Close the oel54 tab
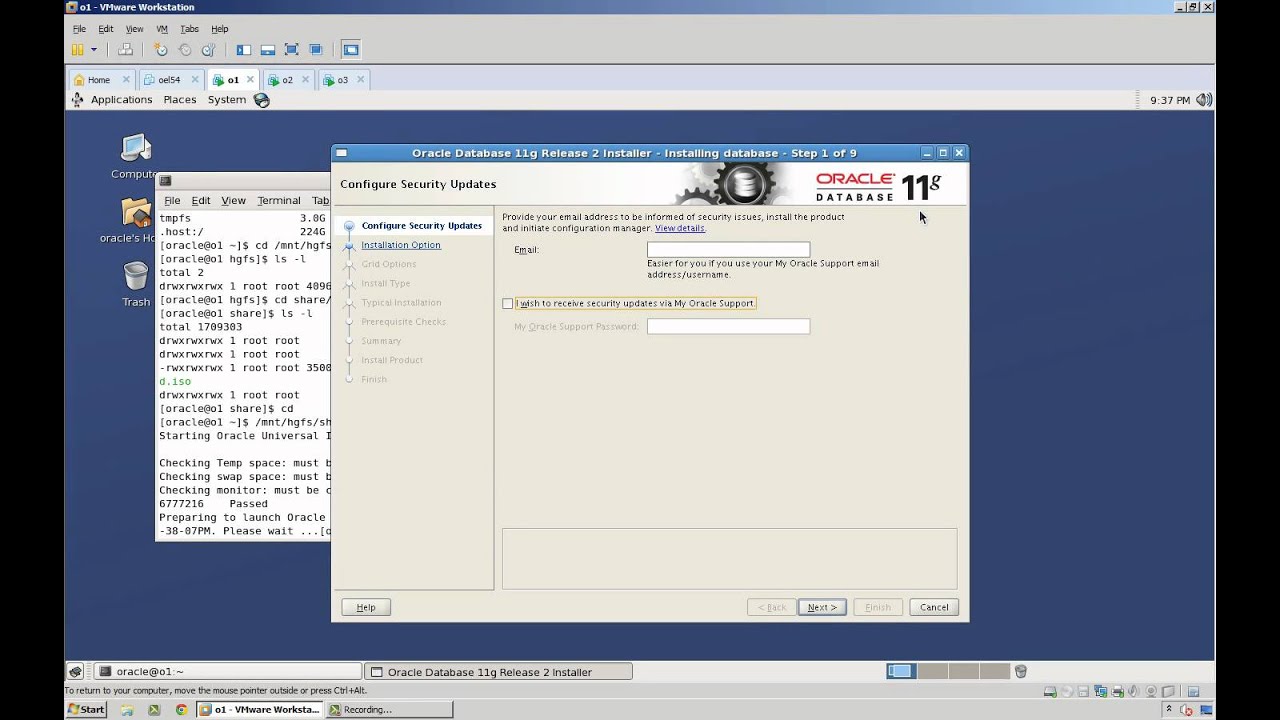 point(195,80)
